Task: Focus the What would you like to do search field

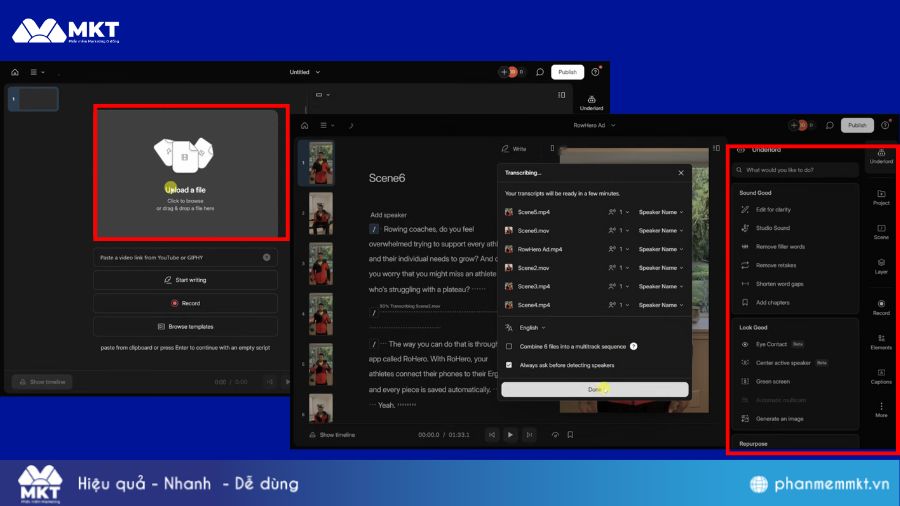Action: pyautogui.click(x=796, y=170)
